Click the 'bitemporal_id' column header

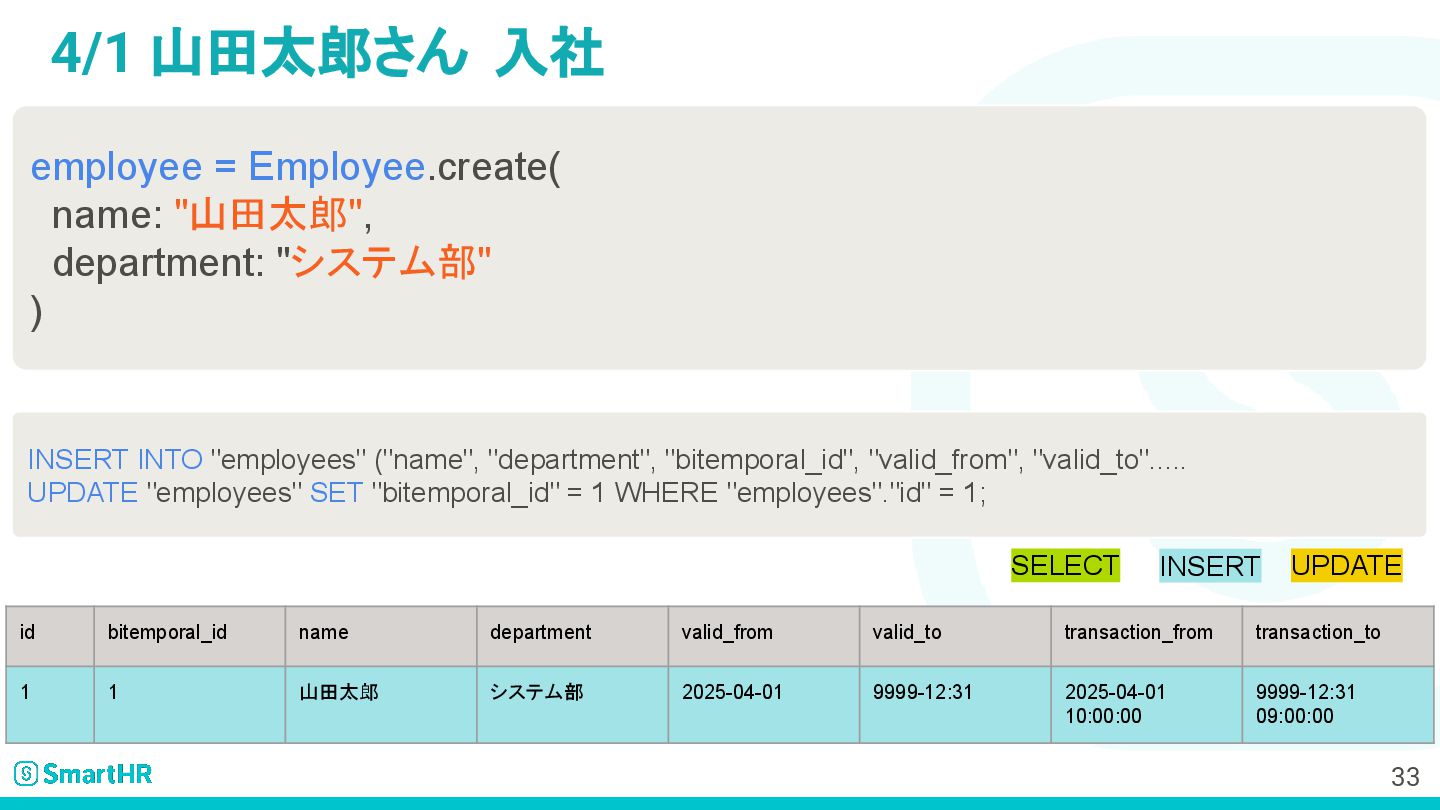click(190, 636)
